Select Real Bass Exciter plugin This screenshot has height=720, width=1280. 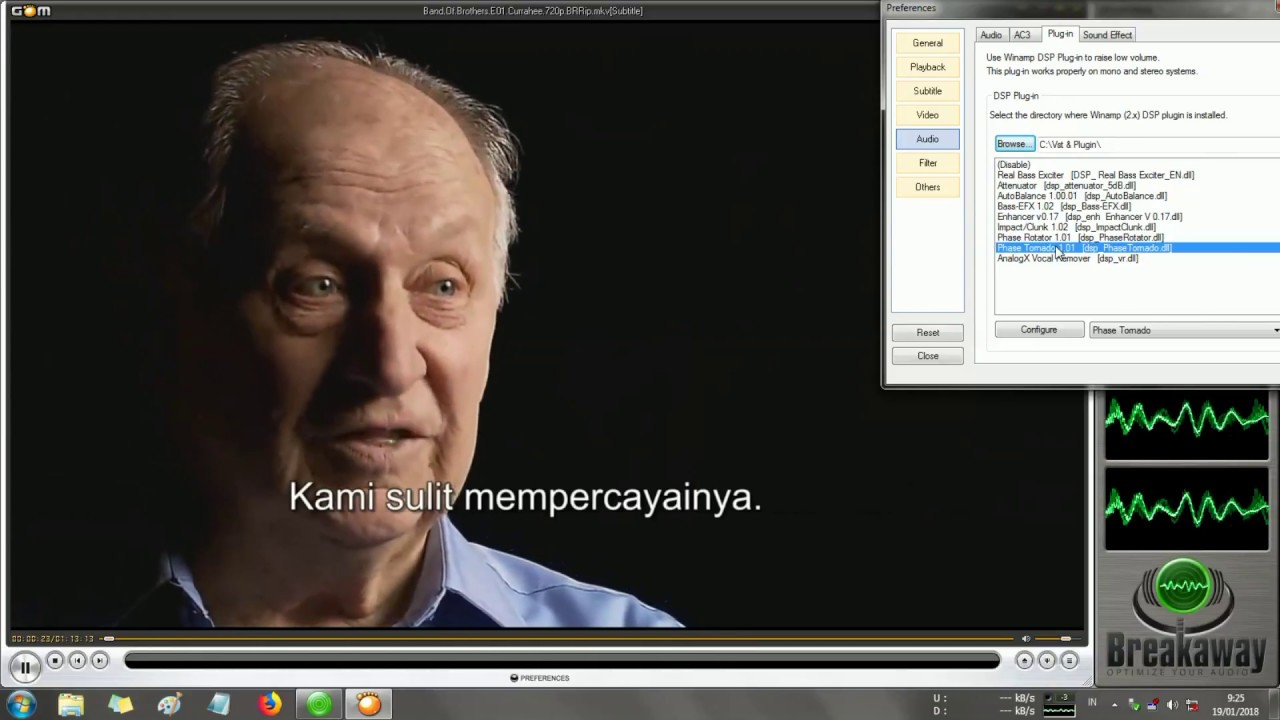1138,175
